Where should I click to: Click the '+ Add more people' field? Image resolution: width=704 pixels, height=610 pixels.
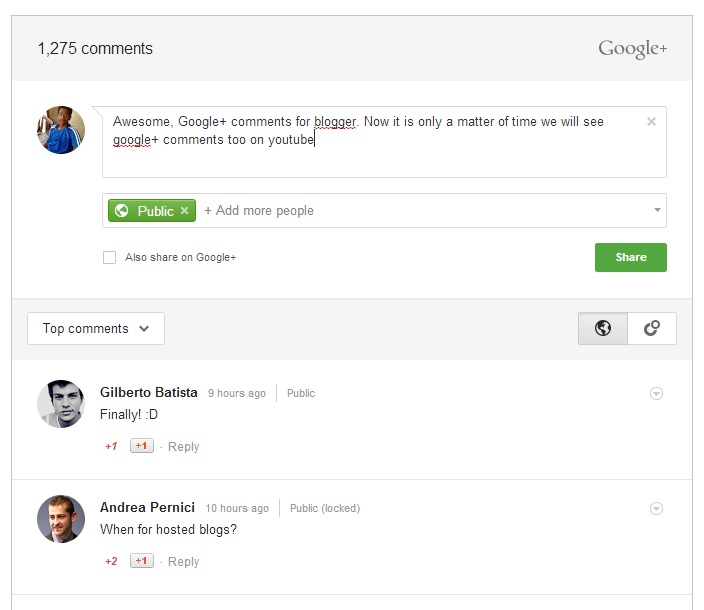pos(259,211)
